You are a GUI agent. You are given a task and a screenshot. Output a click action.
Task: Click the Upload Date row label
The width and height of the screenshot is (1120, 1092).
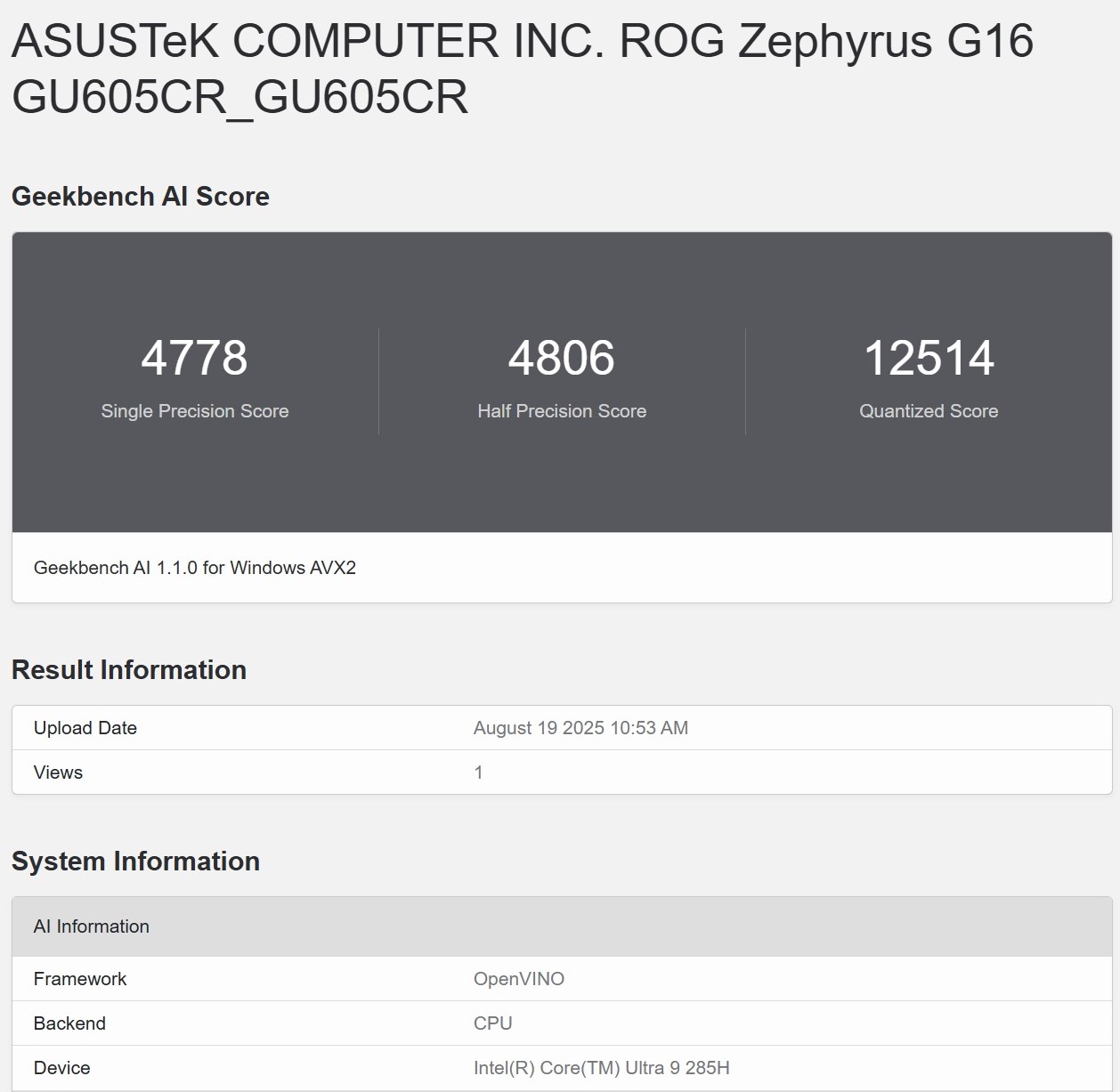pos(85,728)
